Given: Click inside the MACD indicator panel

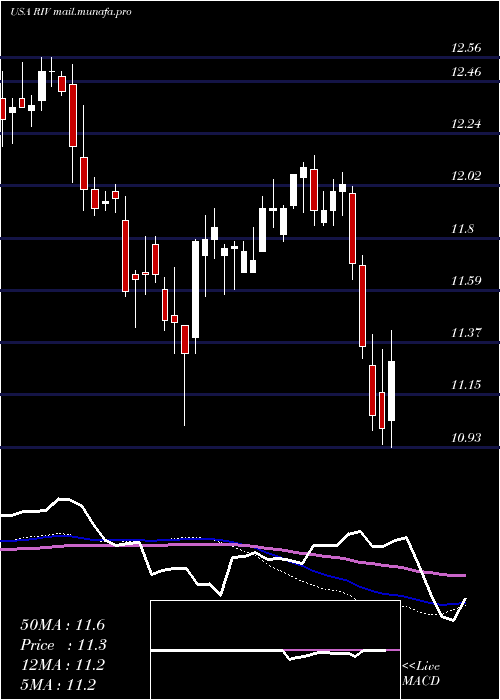Looking at the screenshot, I should click(275, 650).
